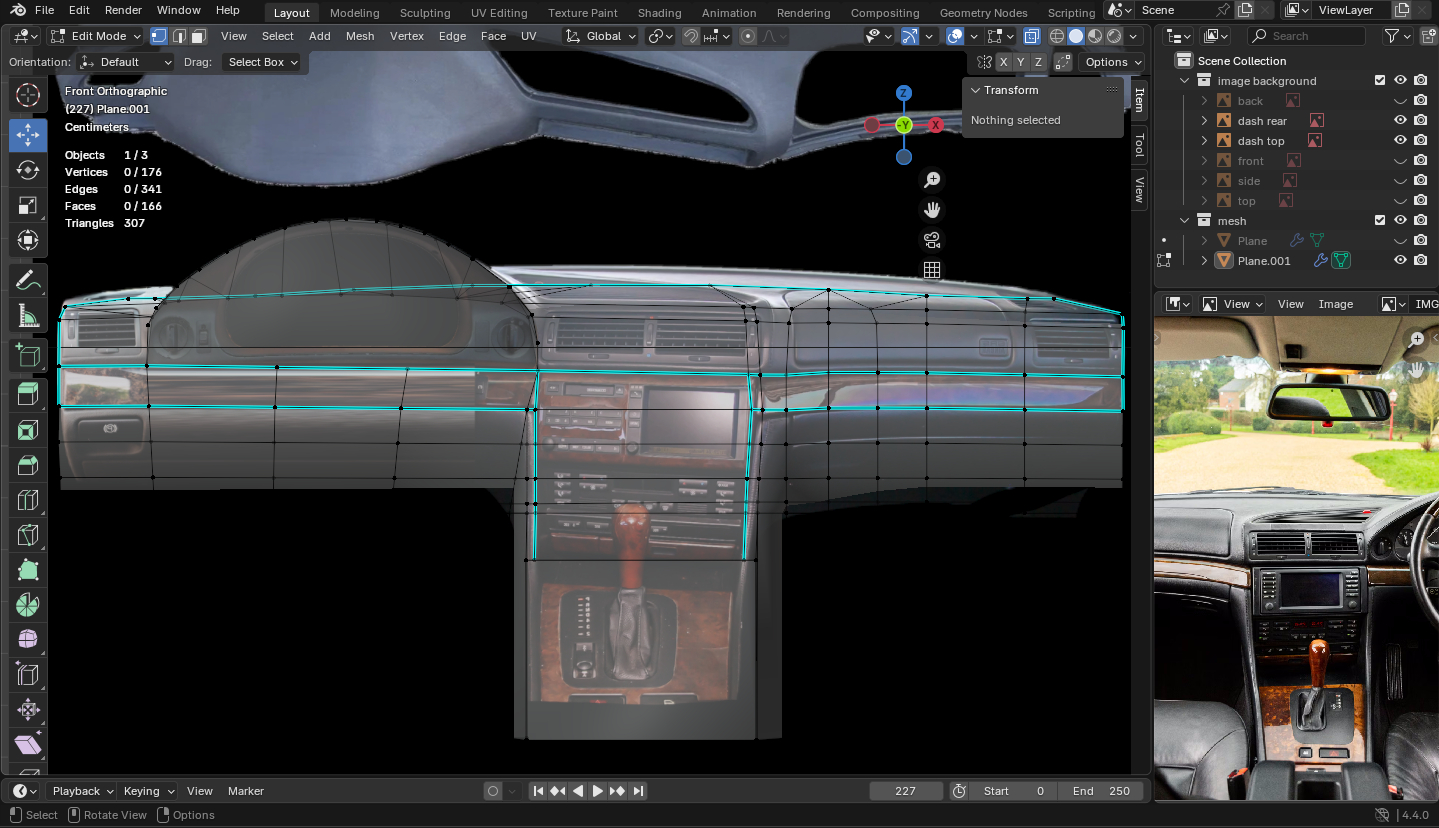
Task: Click the timeline play button
Action: tap(598, 791)
